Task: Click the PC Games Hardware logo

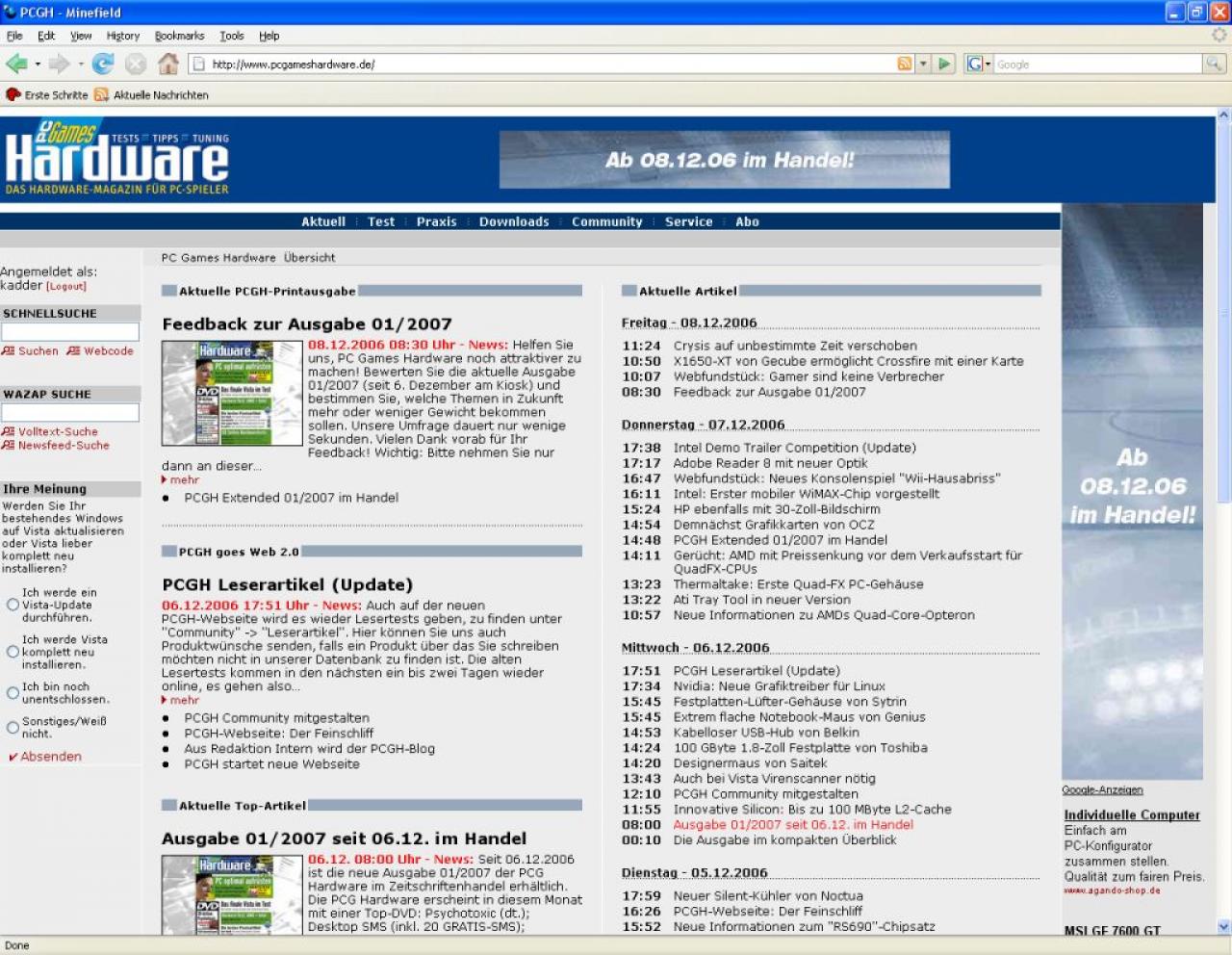Action: pos(117,158)
